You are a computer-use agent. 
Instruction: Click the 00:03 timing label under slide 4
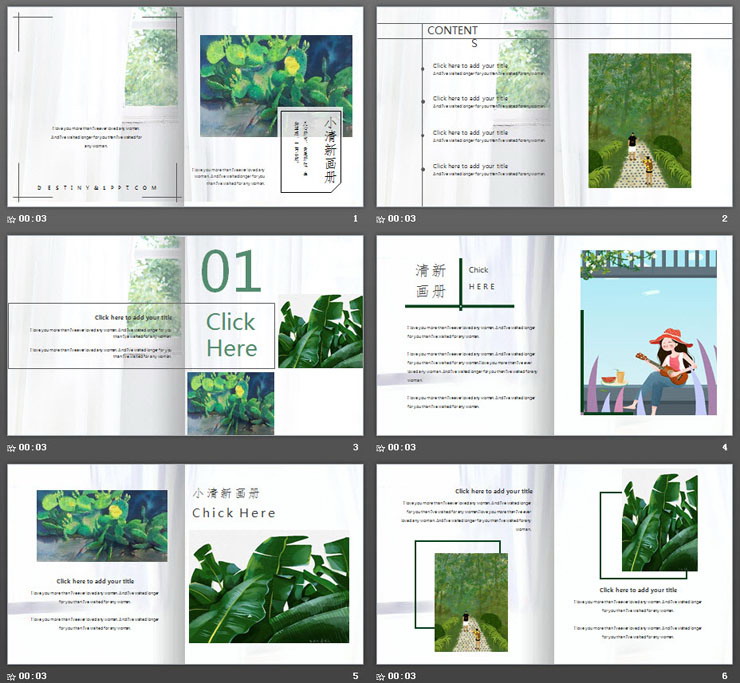pyautogui.click(x=402, y=448)
